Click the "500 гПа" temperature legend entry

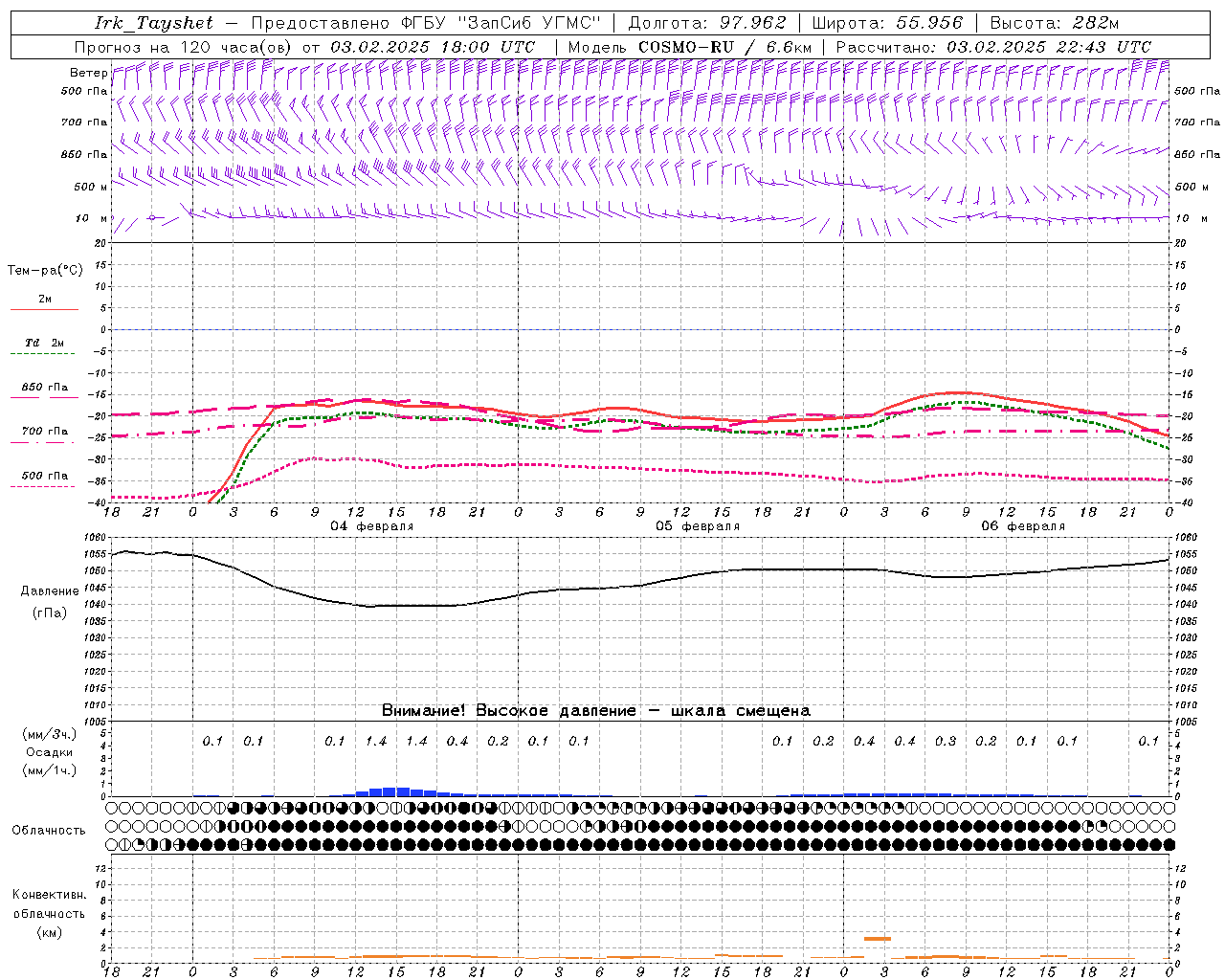[44, 476]
